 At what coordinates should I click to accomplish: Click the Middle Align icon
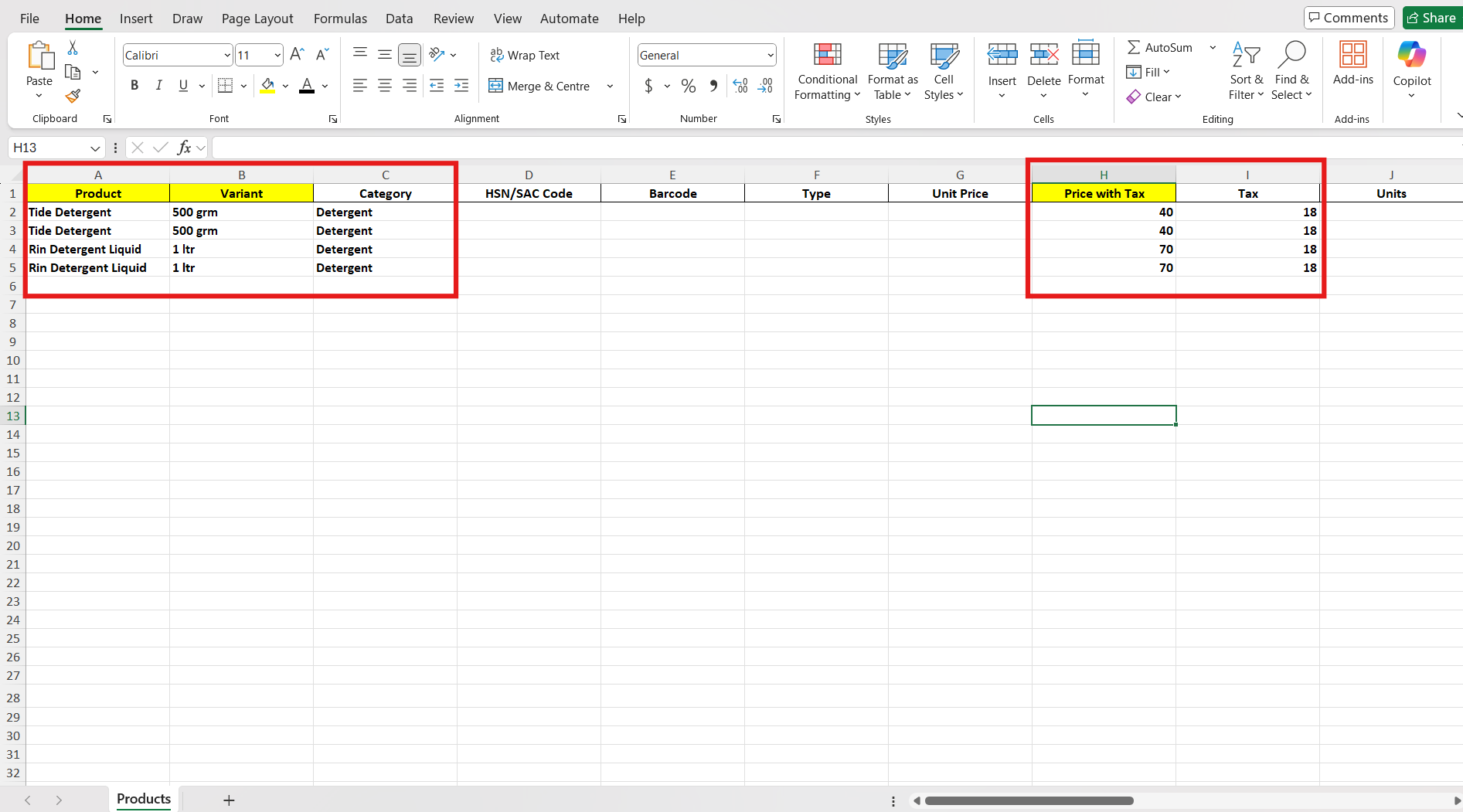coord(385,54)
